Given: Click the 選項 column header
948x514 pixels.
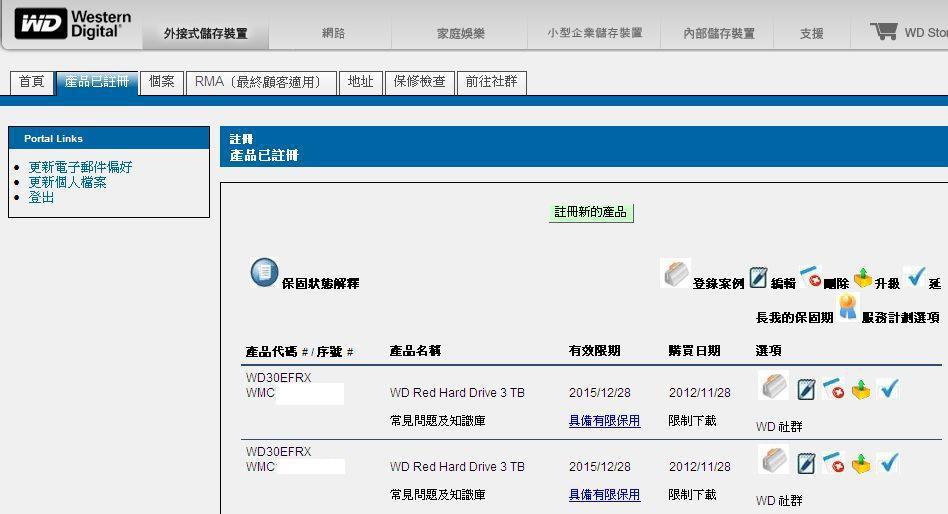Looking at the screenshot, I should coord(768,351).
